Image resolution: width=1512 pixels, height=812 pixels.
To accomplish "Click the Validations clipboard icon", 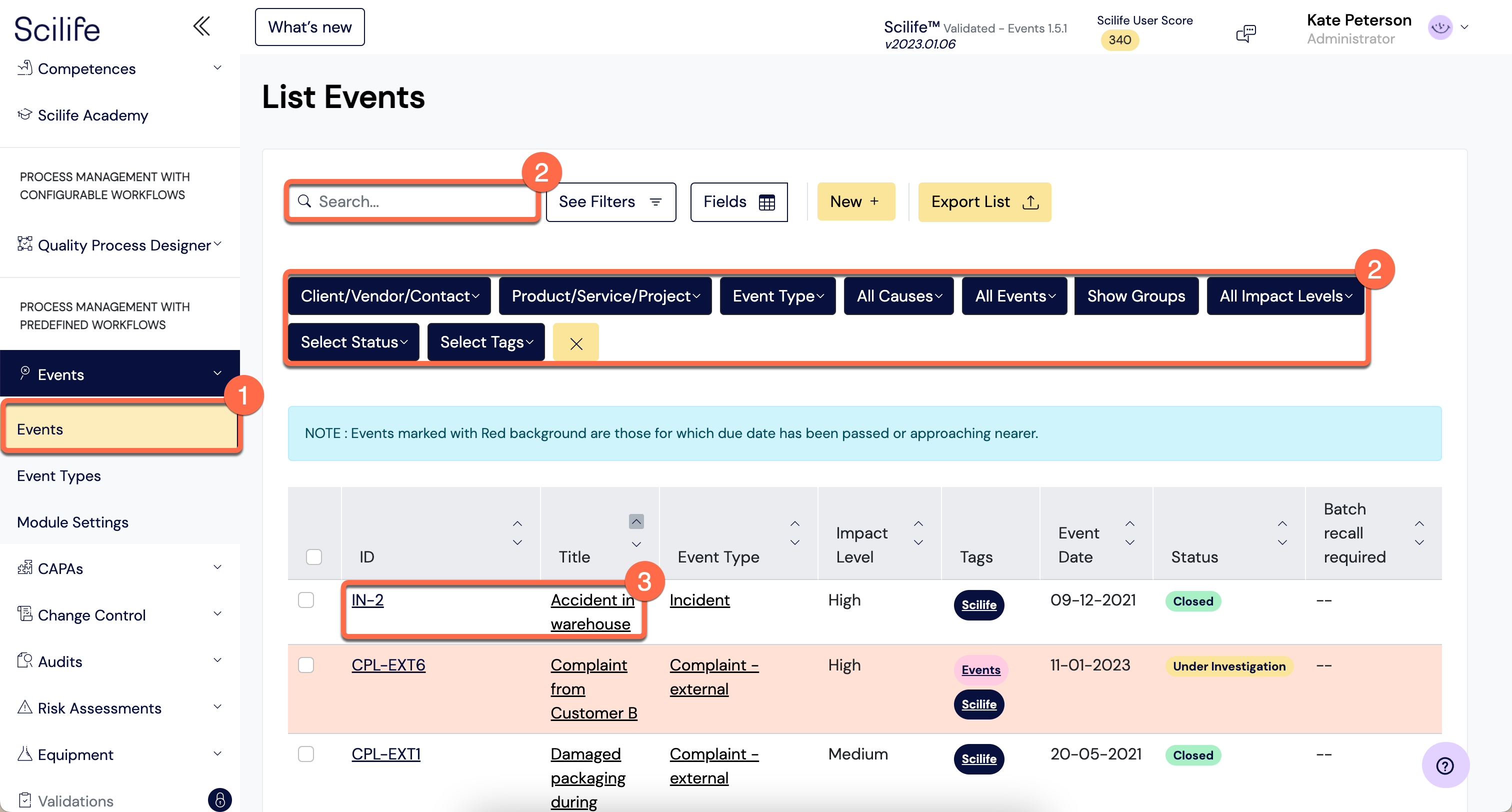I will (x=24, y=799).
